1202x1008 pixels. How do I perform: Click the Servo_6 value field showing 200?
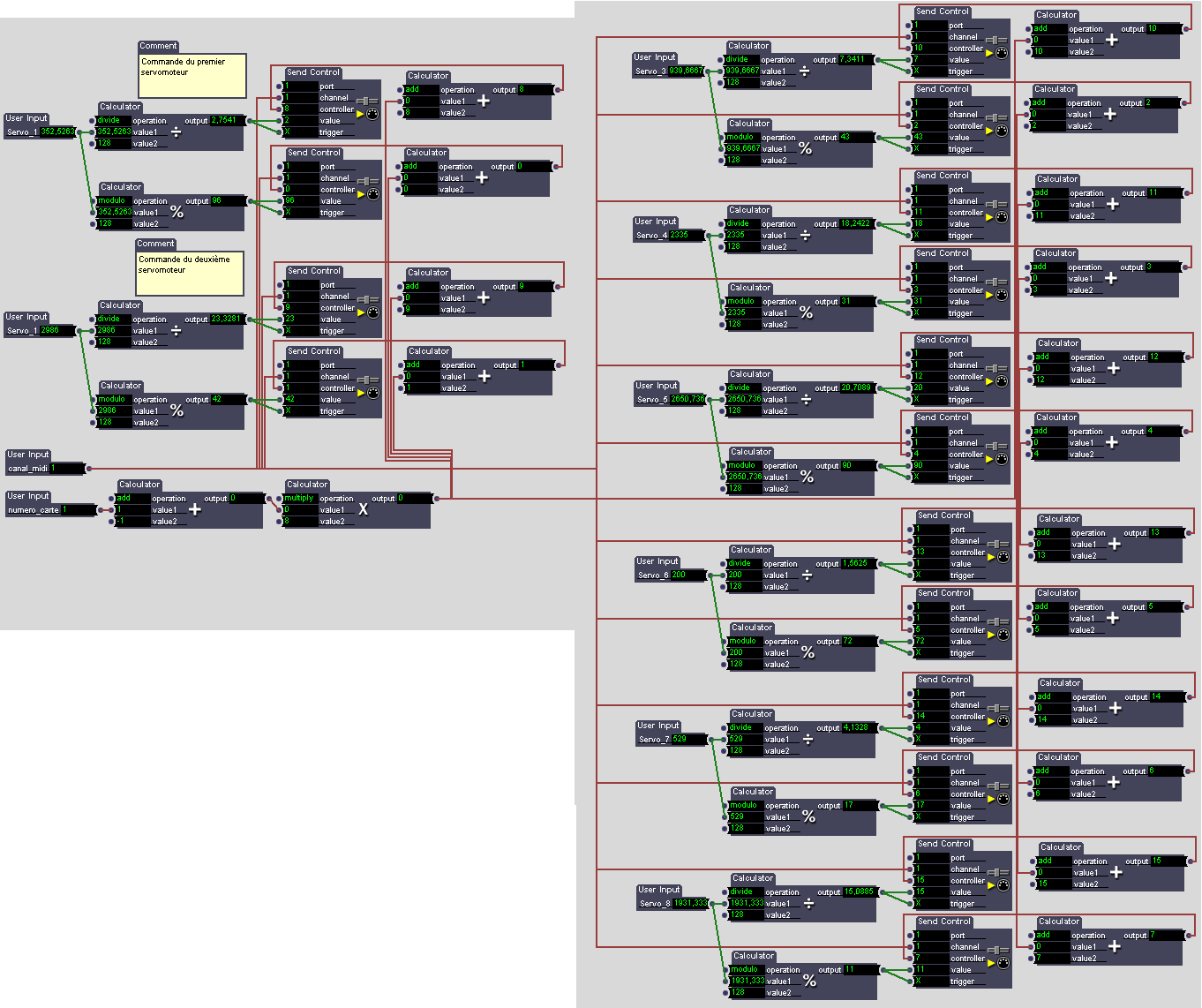[x=688, y=575]
